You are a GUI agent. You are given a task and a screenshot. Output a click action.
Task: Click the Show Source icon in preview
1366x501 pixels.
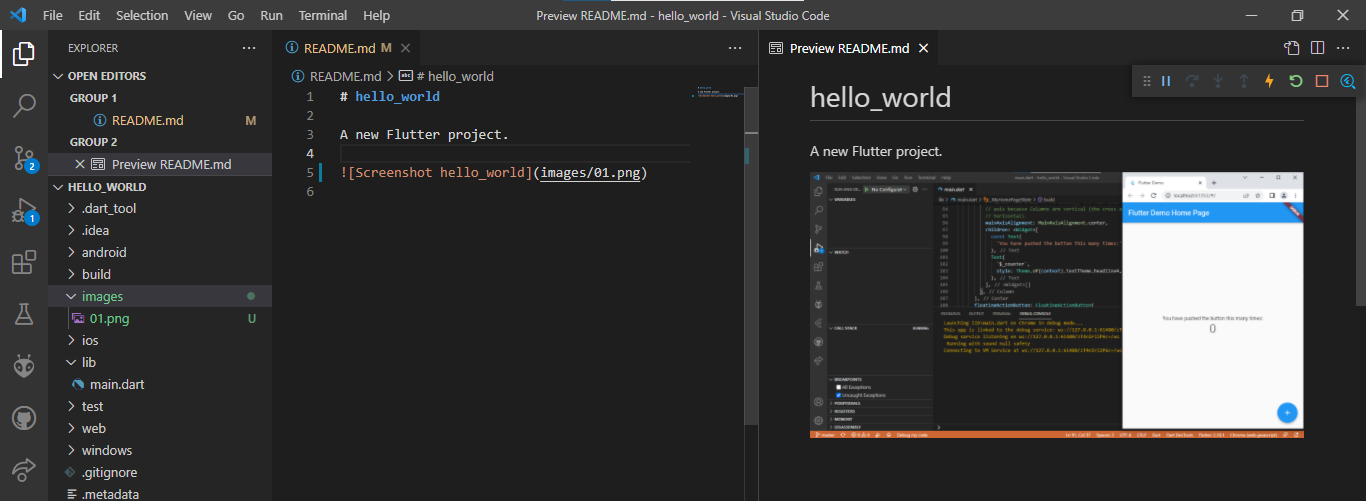(x=1292, y=48)
